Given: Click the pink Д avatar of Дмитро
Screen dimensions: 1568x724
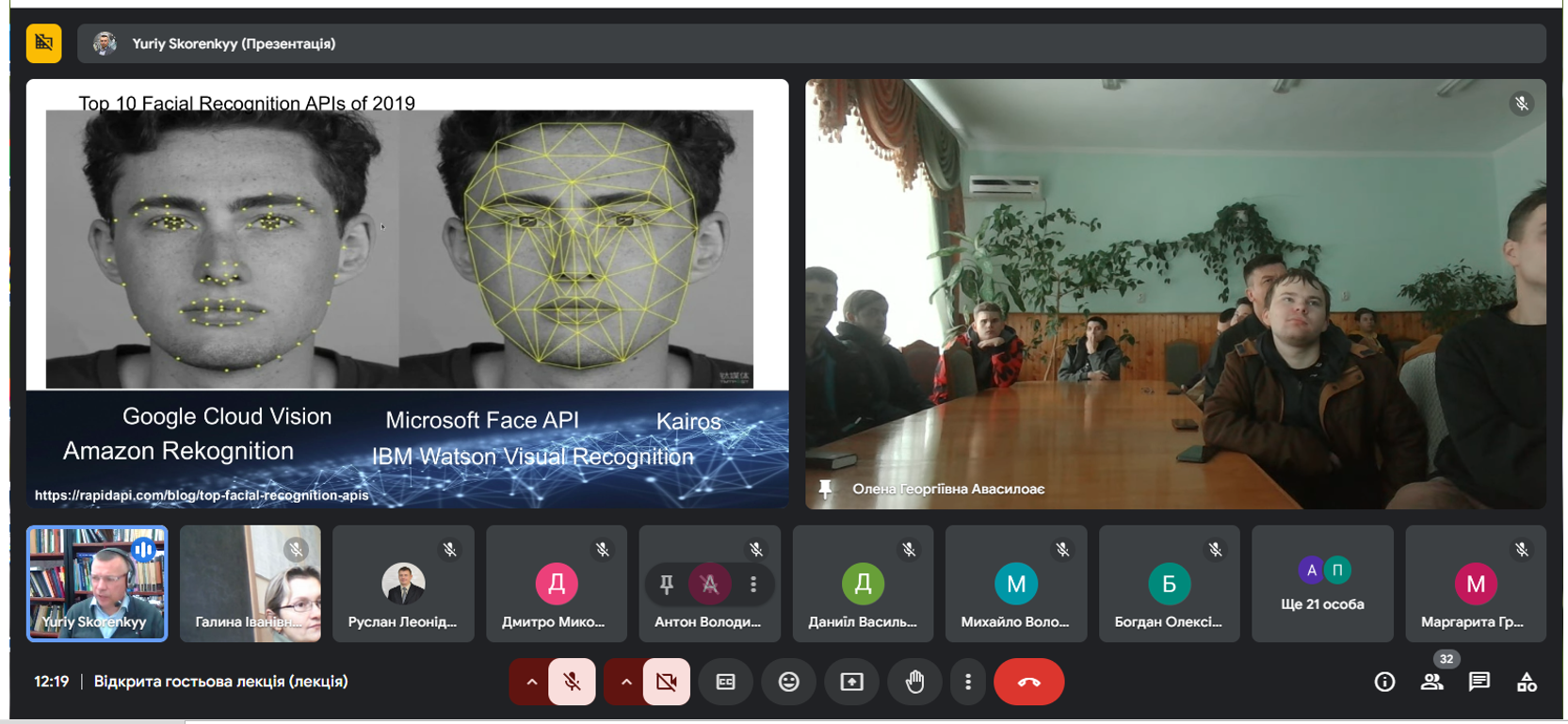Looking at the screenshot, I should click(557, 584).
